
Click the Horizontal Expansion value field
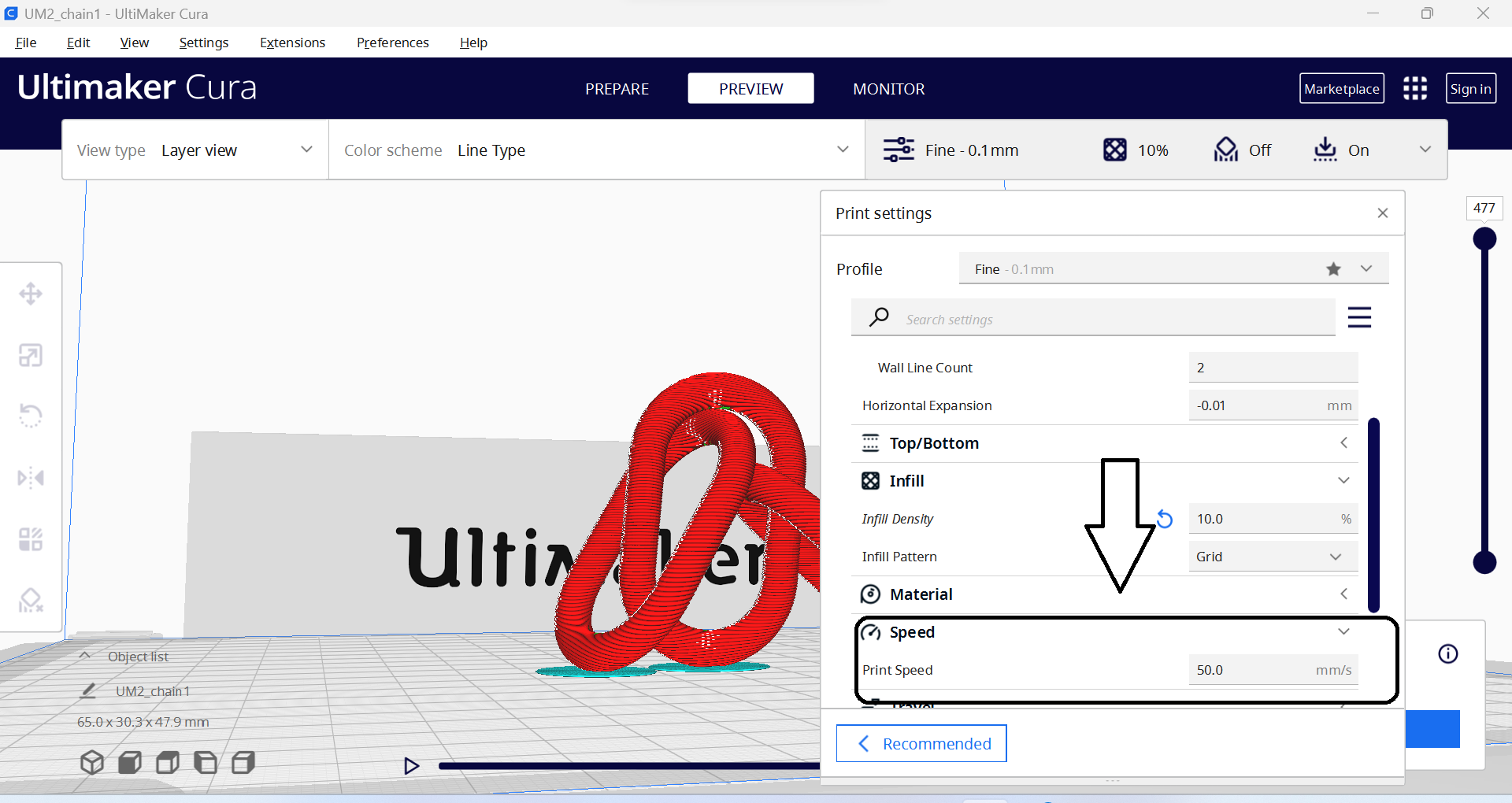[1273, 405]
